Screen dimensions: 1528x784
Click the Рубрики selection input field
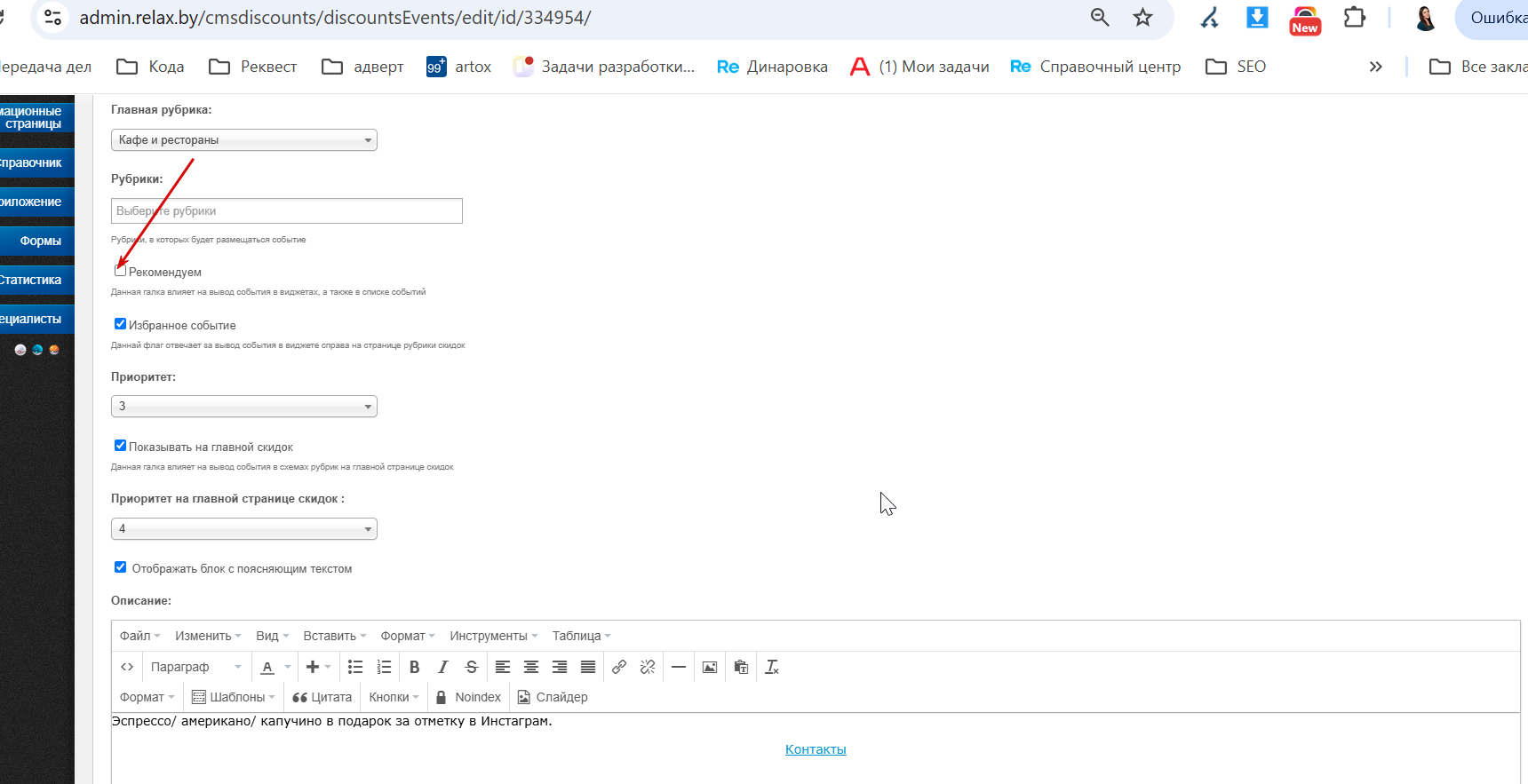click(287, 210)
